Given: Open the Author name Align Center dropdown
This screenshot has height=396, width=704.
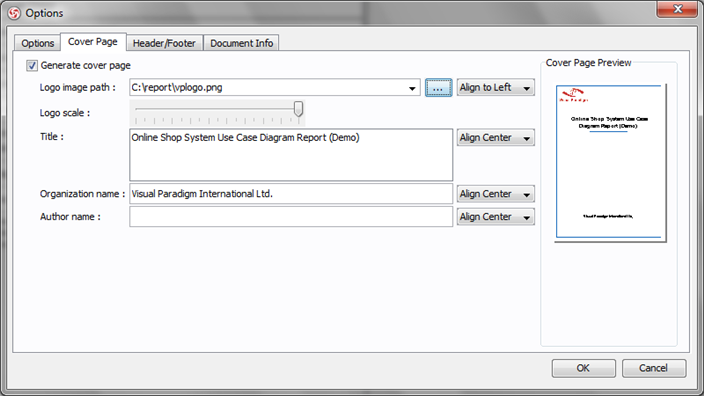Looking at the screenshot, I should pos(496,217).
